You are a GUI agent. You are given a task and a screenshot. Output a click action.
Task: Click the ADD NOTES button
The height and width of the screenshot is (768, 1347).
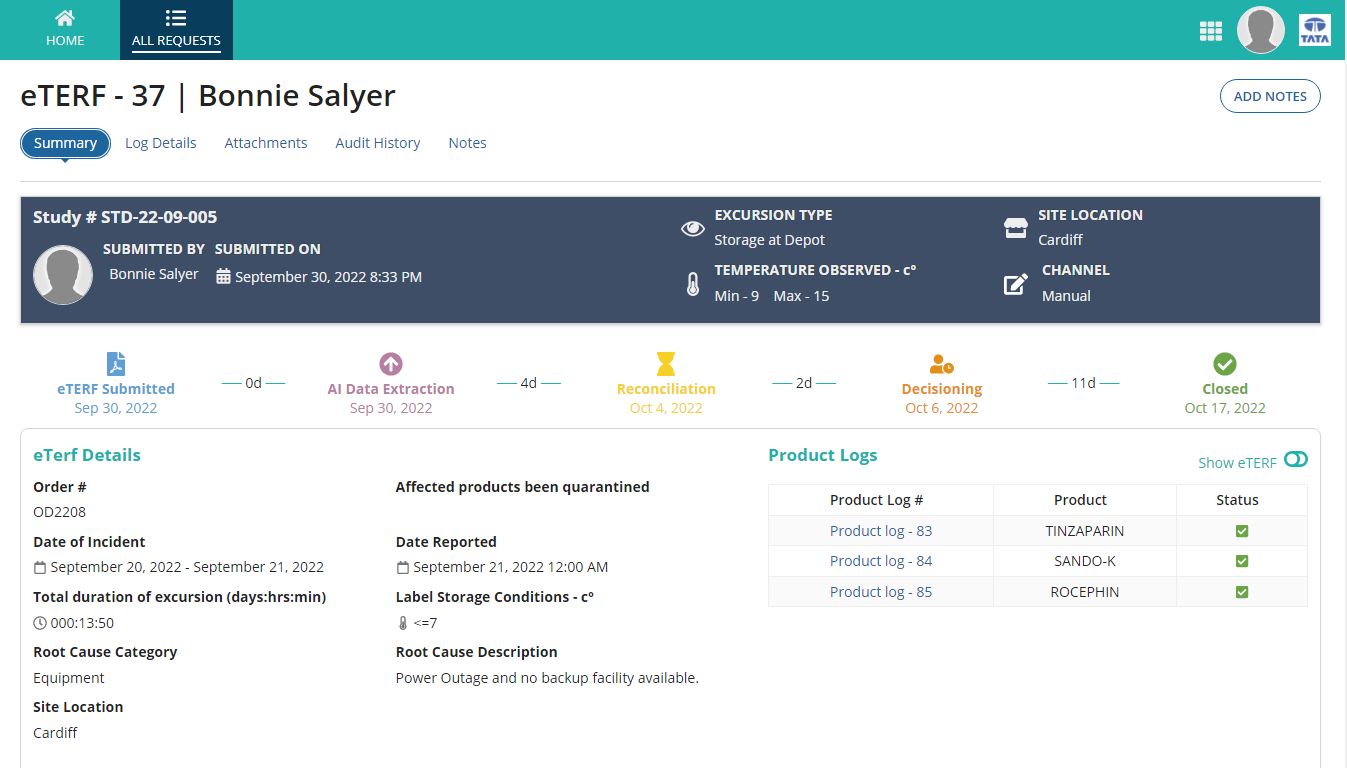1270,96
